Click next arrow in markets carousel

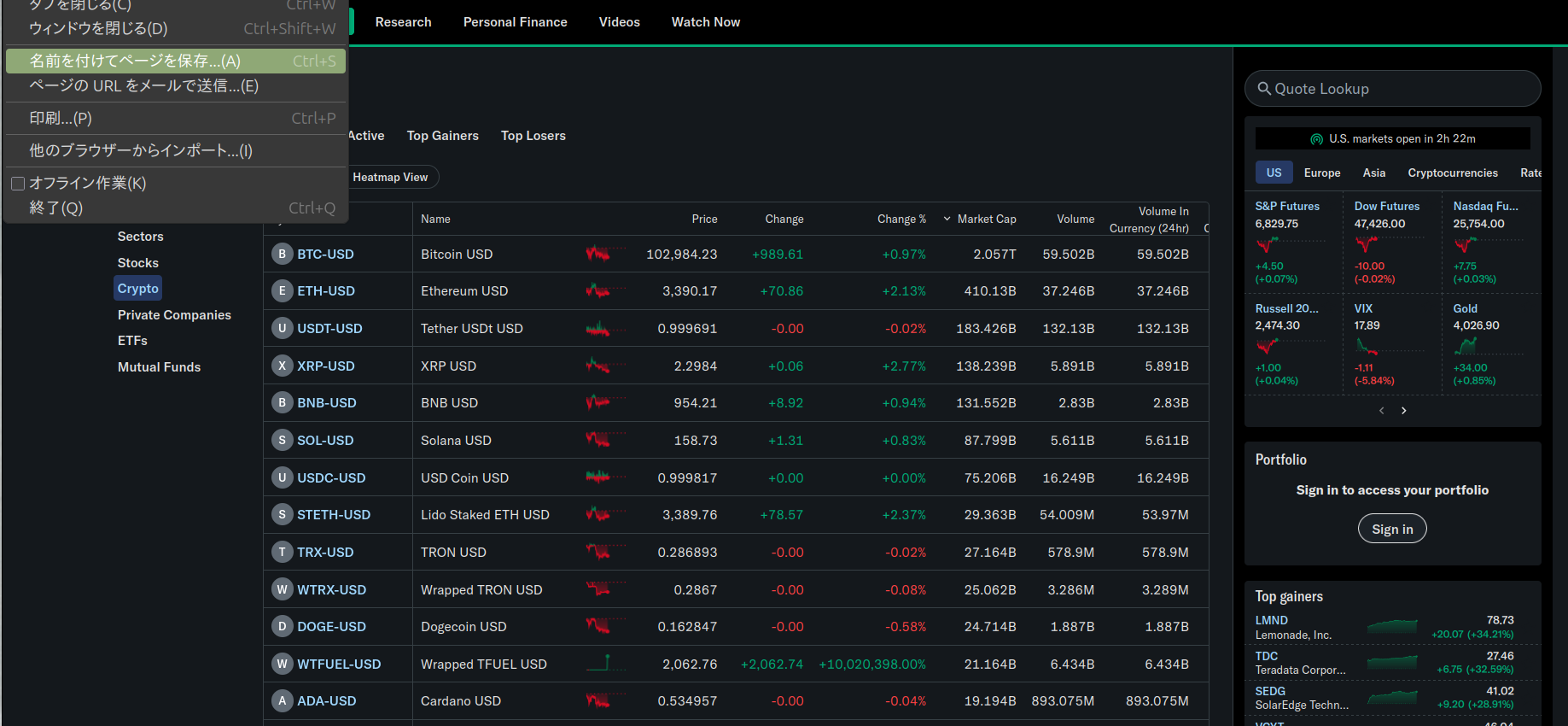(x=1404, y=411)
